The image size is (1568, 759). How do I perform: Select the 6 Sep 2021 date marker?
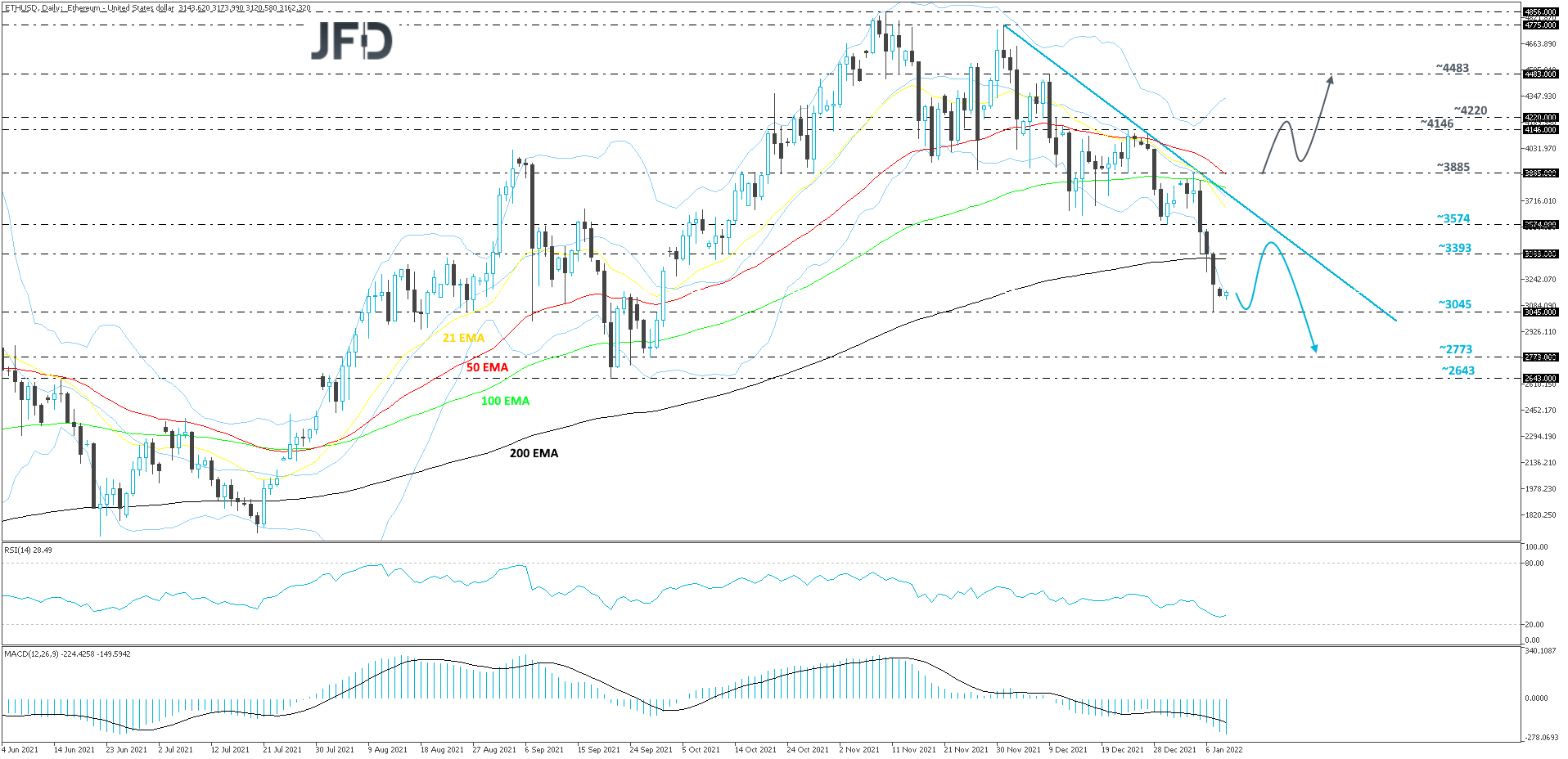(x=543, y=749)
